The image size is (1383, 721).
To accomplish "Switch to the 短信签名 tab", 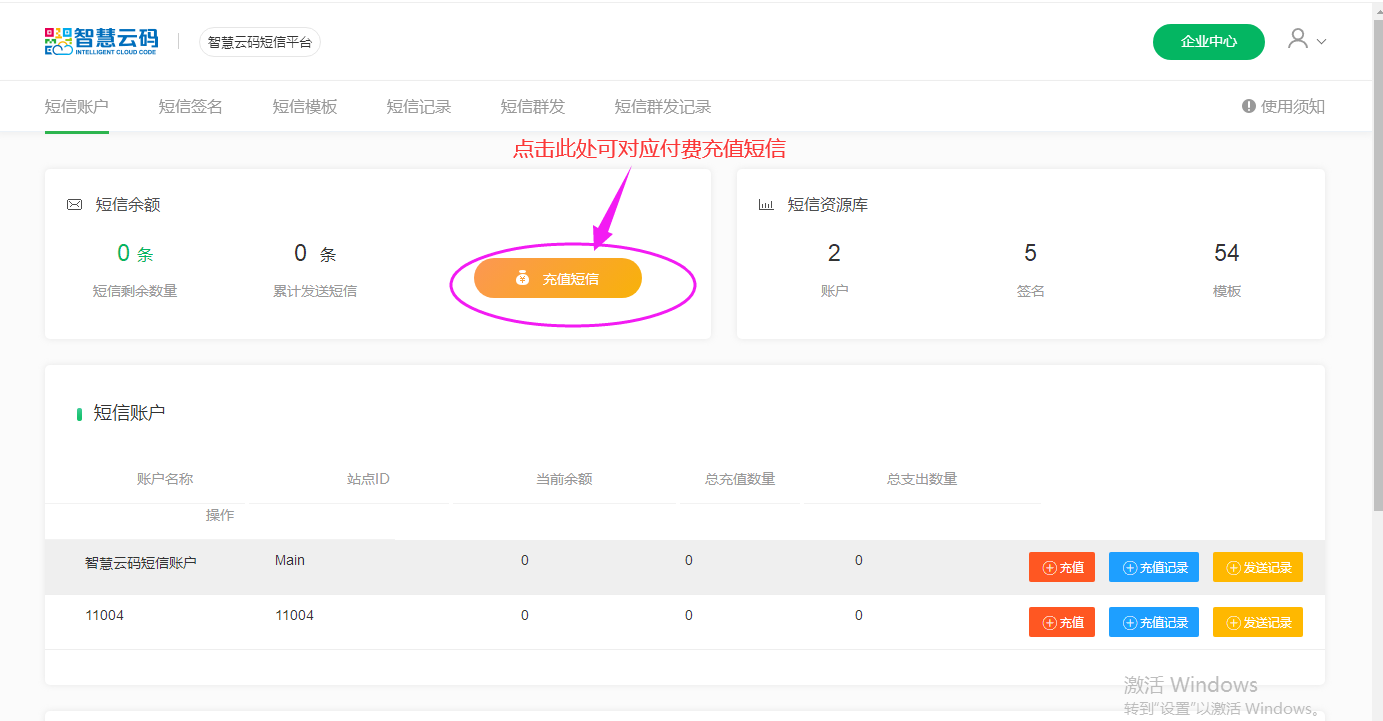I will pos(190,107).
